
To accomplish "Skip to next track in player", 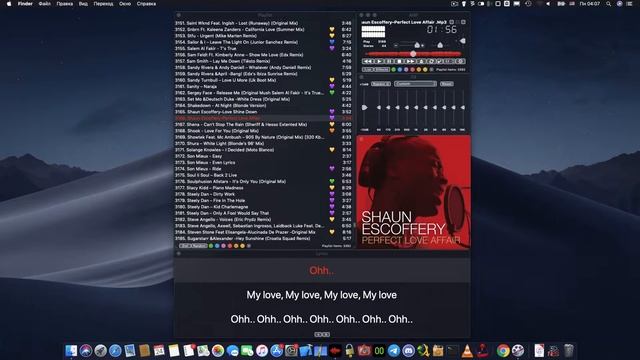I will coord(410,61).
